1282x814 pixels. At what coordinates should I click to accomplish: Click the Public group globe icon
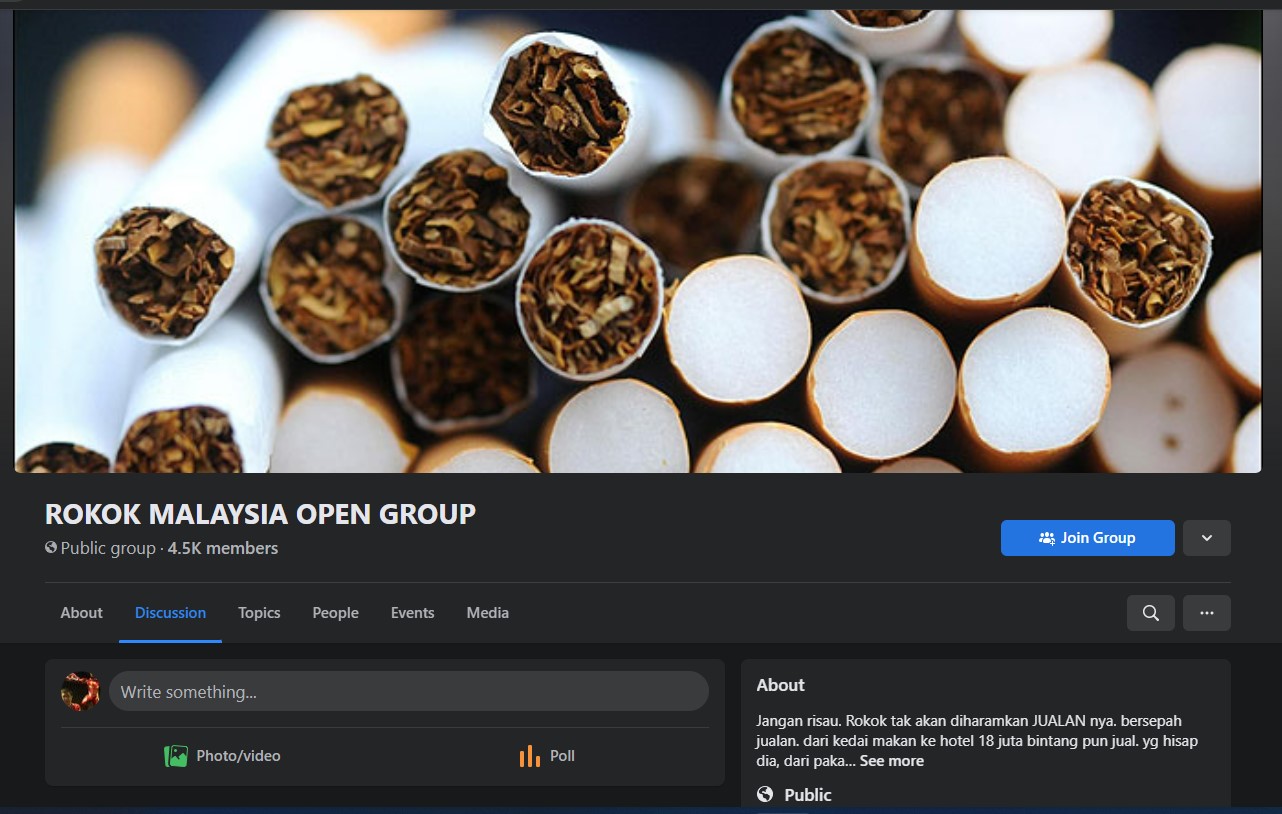click(51, 548)
